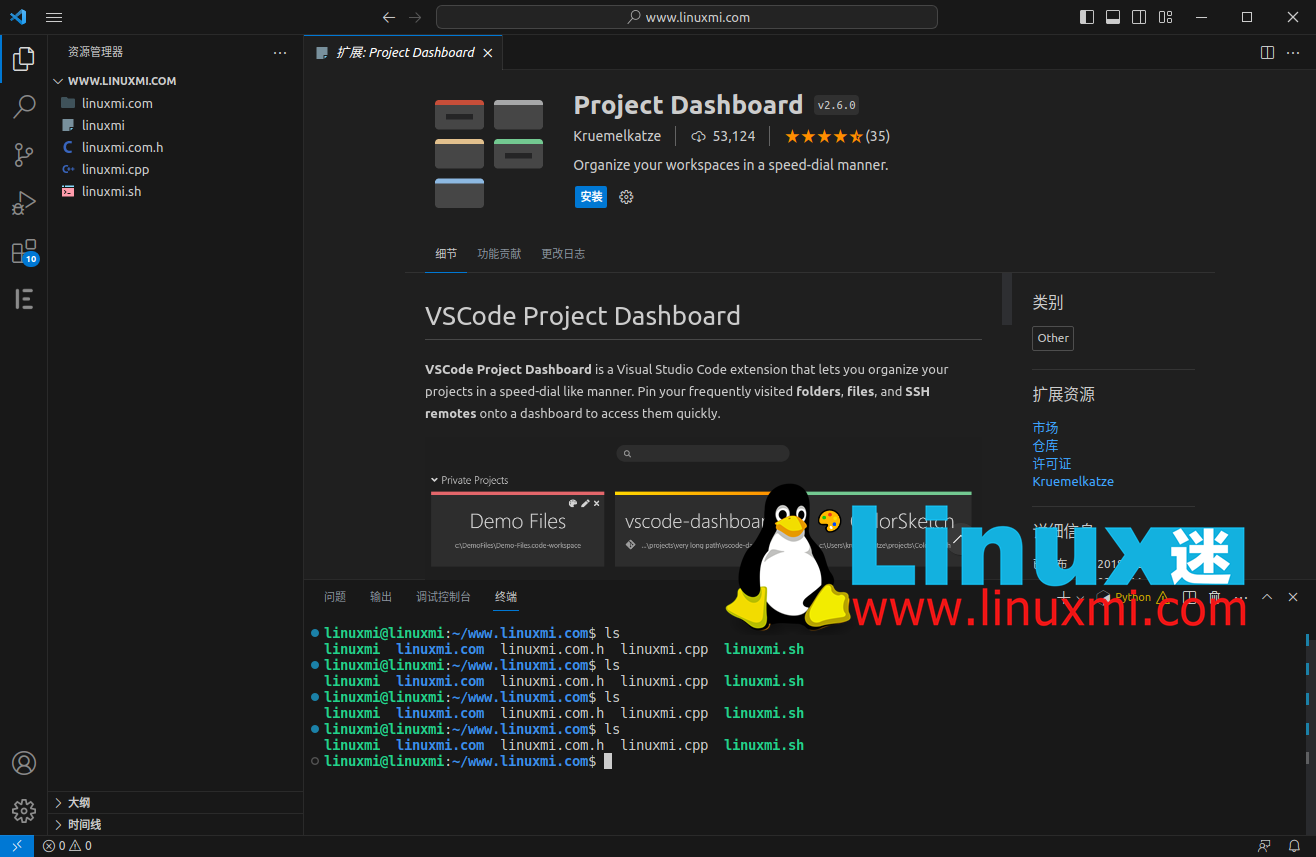Click the 53,124 install count

(723, 136)
